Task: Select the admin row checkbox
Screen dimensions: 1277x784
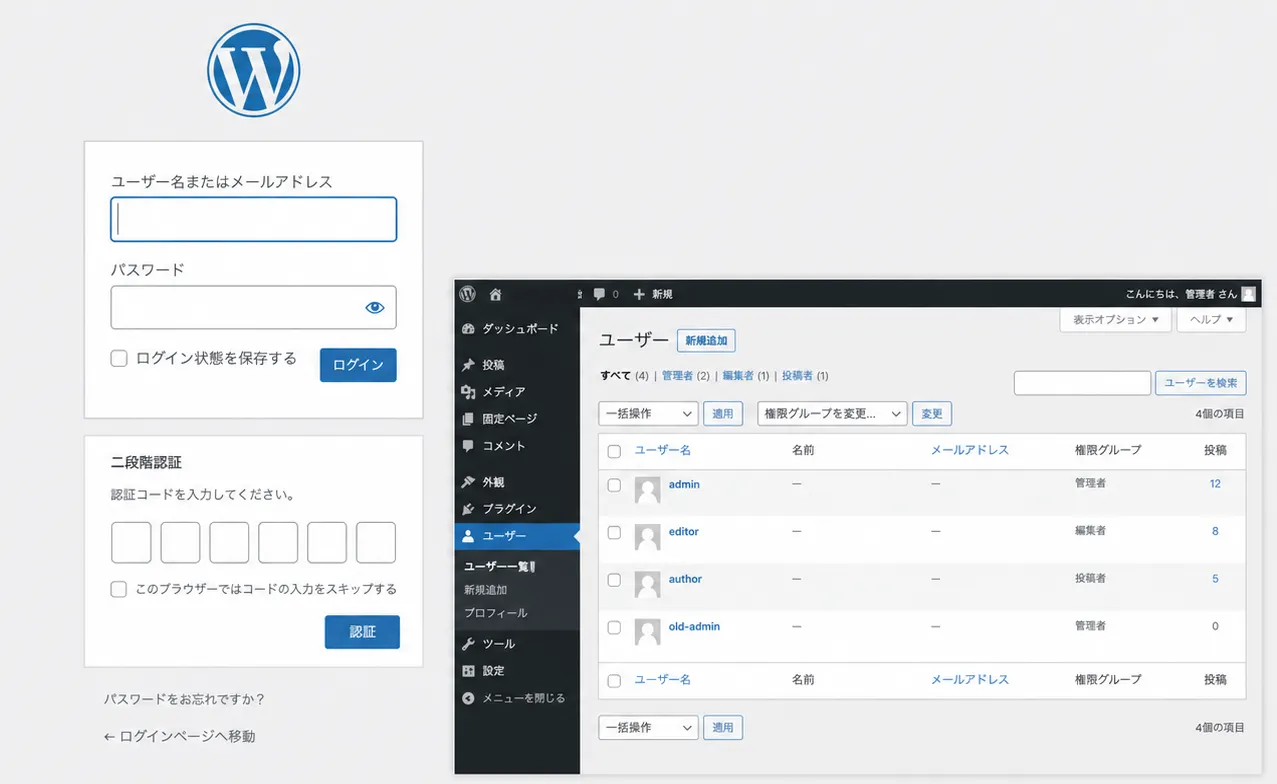Action: [x=614, y=485]
